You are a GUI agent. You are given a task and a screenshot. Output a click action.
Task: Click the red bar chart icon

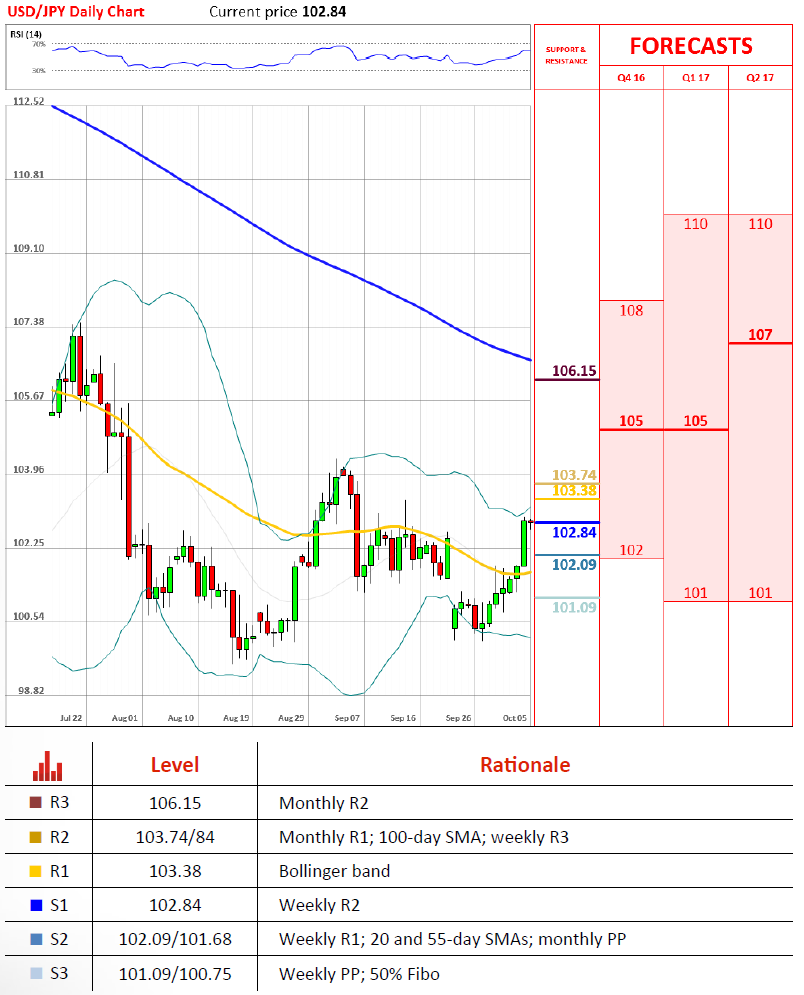(x=48, y=766)
